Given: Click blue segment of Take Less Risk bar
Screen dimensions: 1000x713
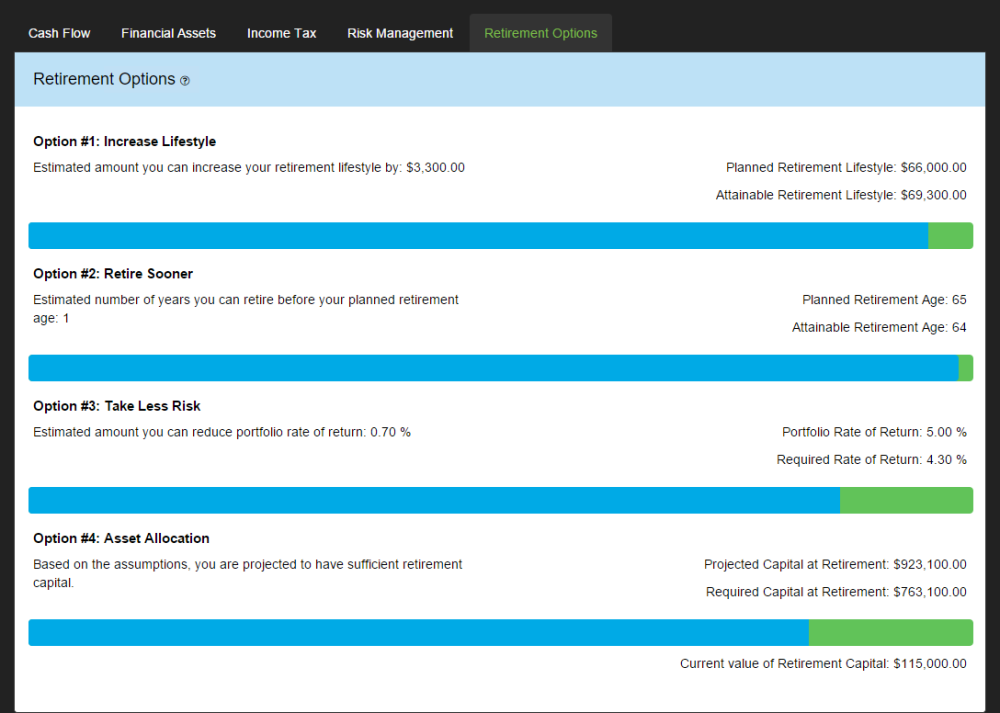Looking at the screenshot, I should click(434, 500).
